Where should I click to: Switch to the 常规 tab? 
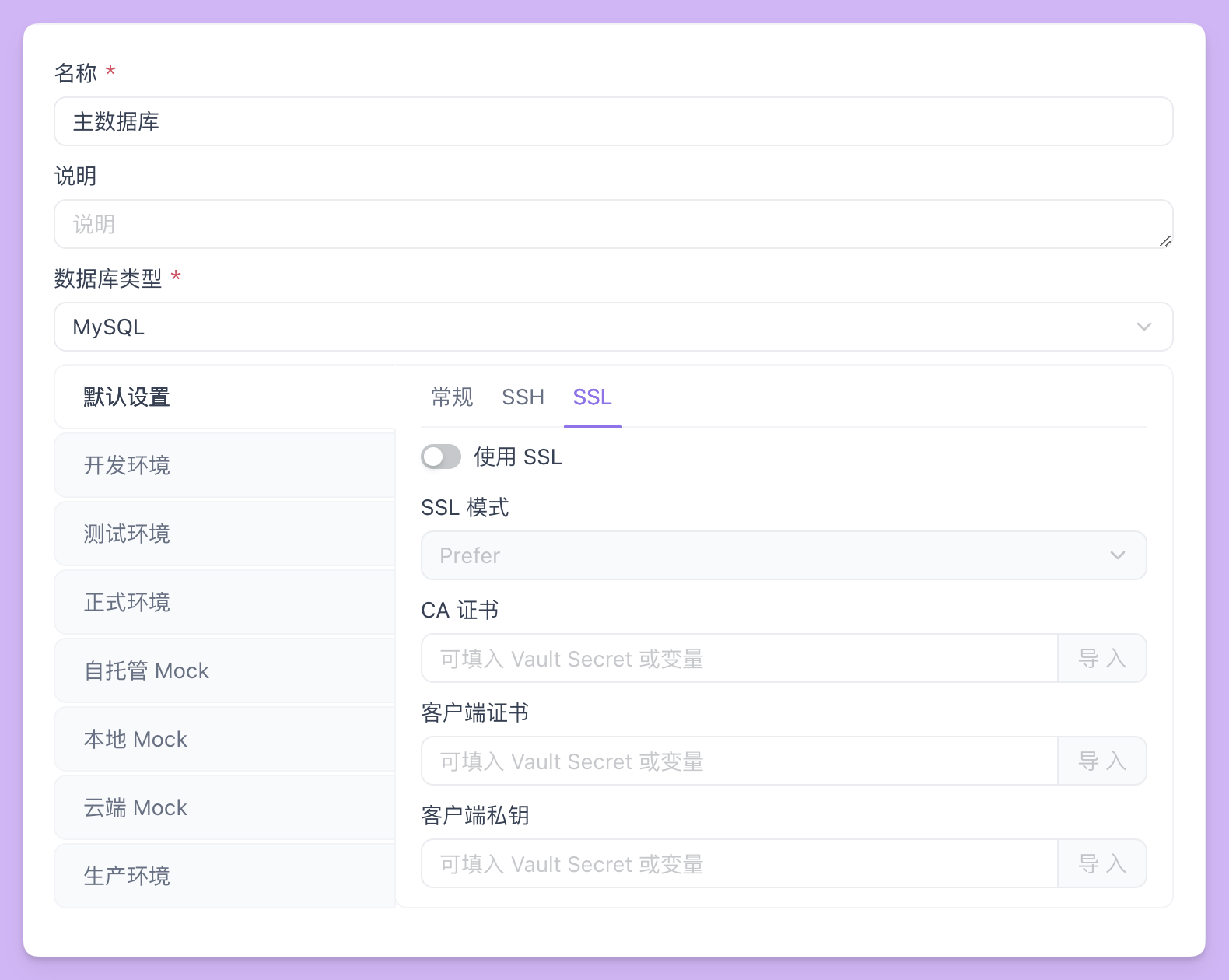coord(452,397)
